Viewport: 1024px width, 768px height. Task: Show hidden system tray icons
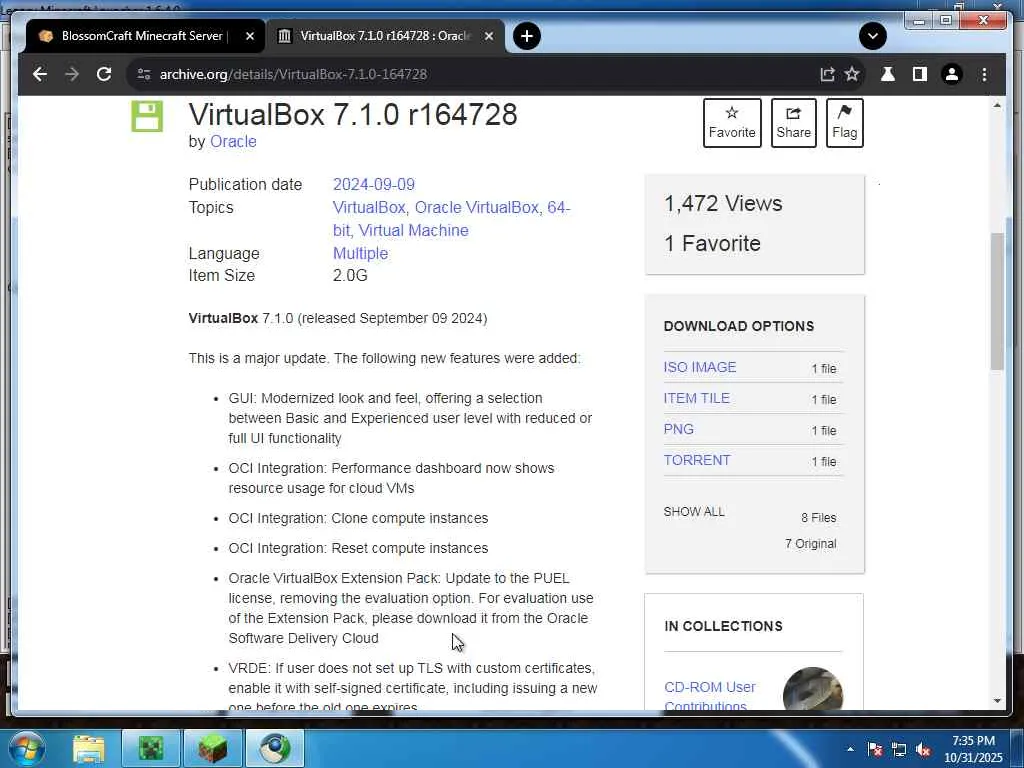pyautogui.click(x=850, y=749)
